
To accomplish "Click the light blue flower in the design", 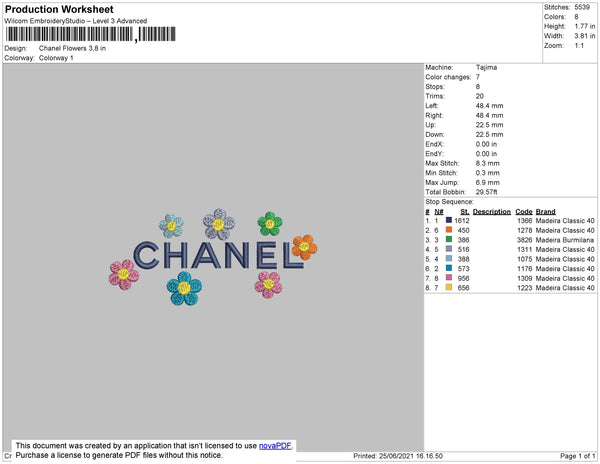I will 171,226.
